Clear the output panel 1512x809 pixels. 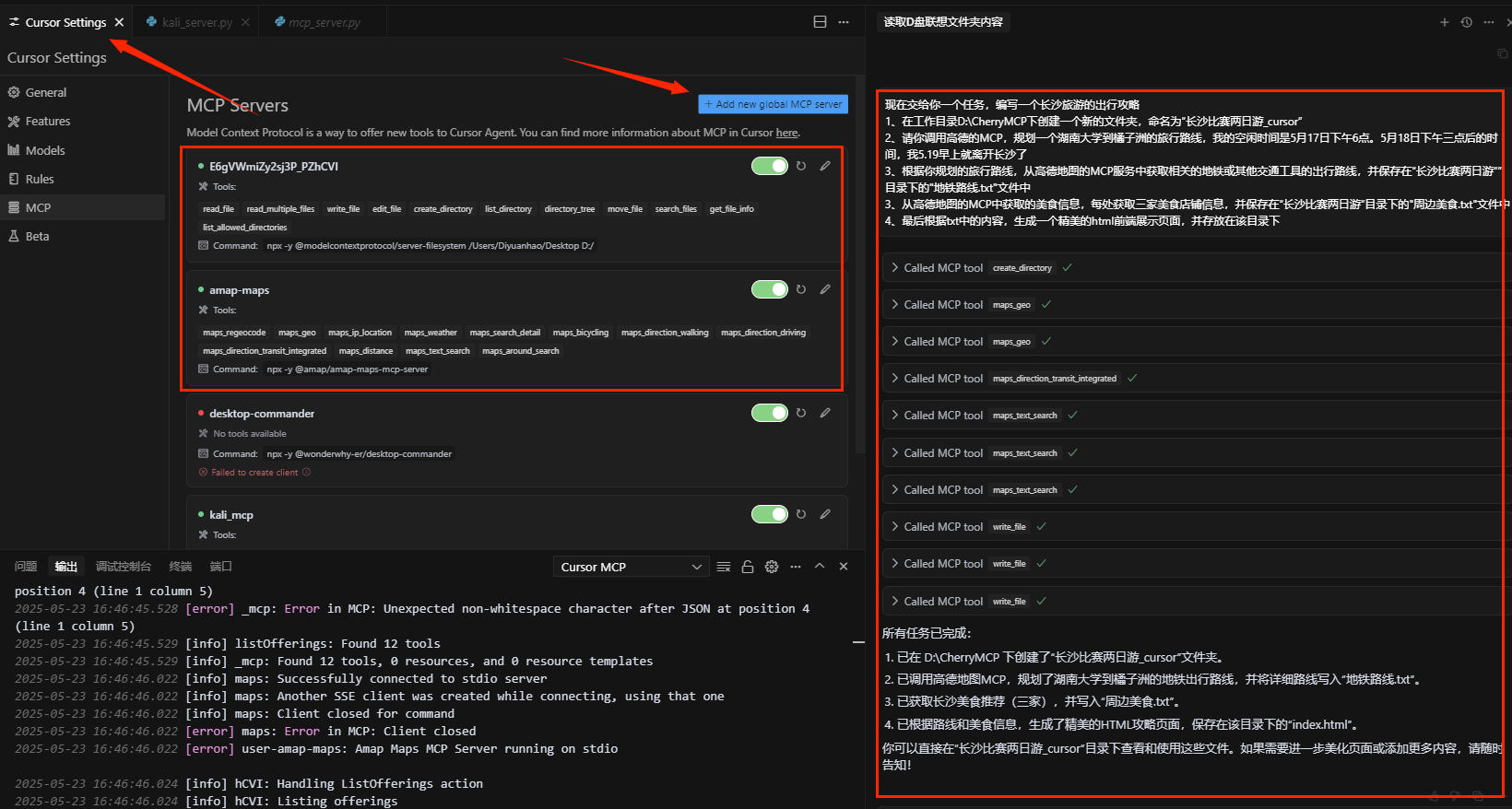[724, 567]
